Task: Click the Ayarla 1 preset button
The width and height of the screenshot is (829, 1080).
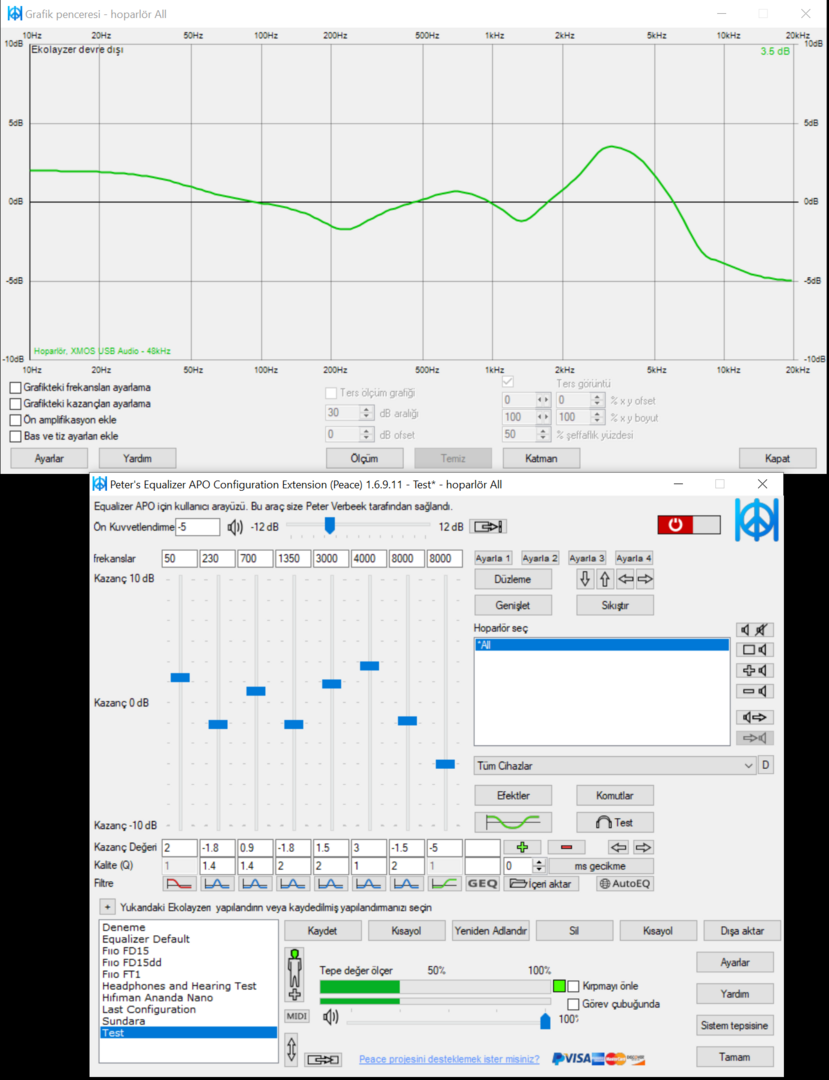Action: point(493,558)
